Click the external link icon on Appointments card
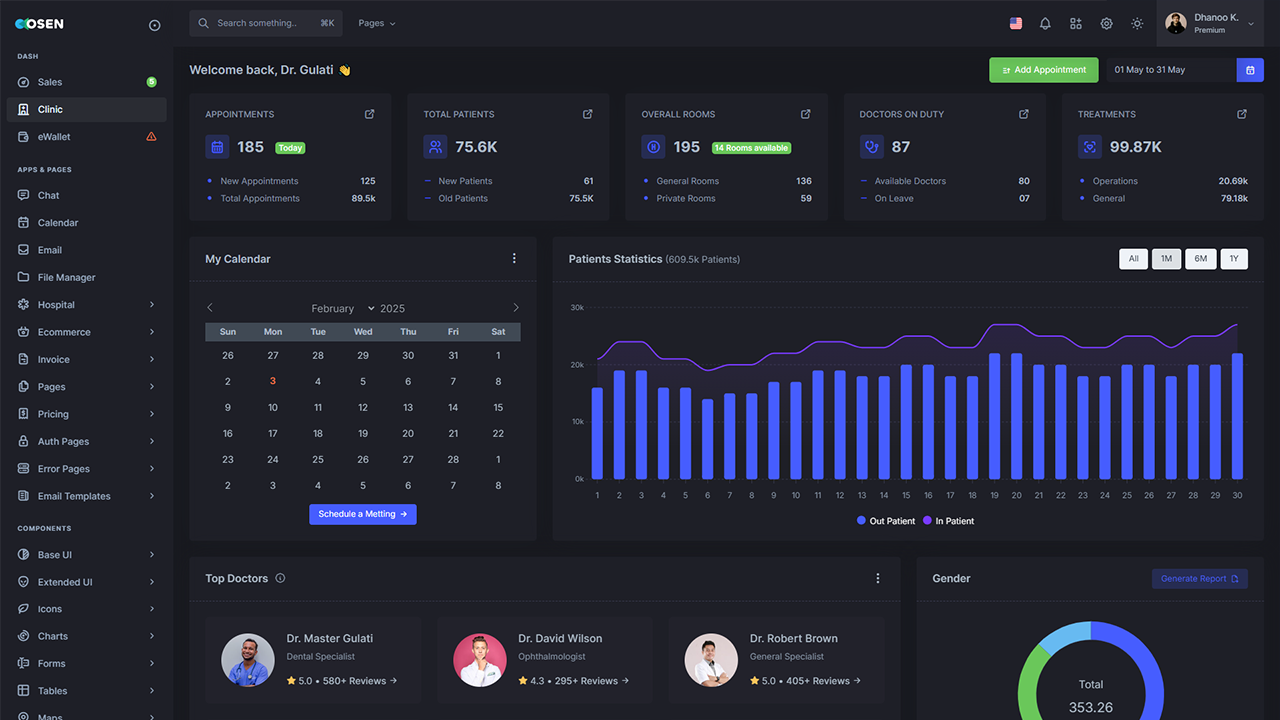This screenshot has width=1280, height=720. tap(369, 114)
